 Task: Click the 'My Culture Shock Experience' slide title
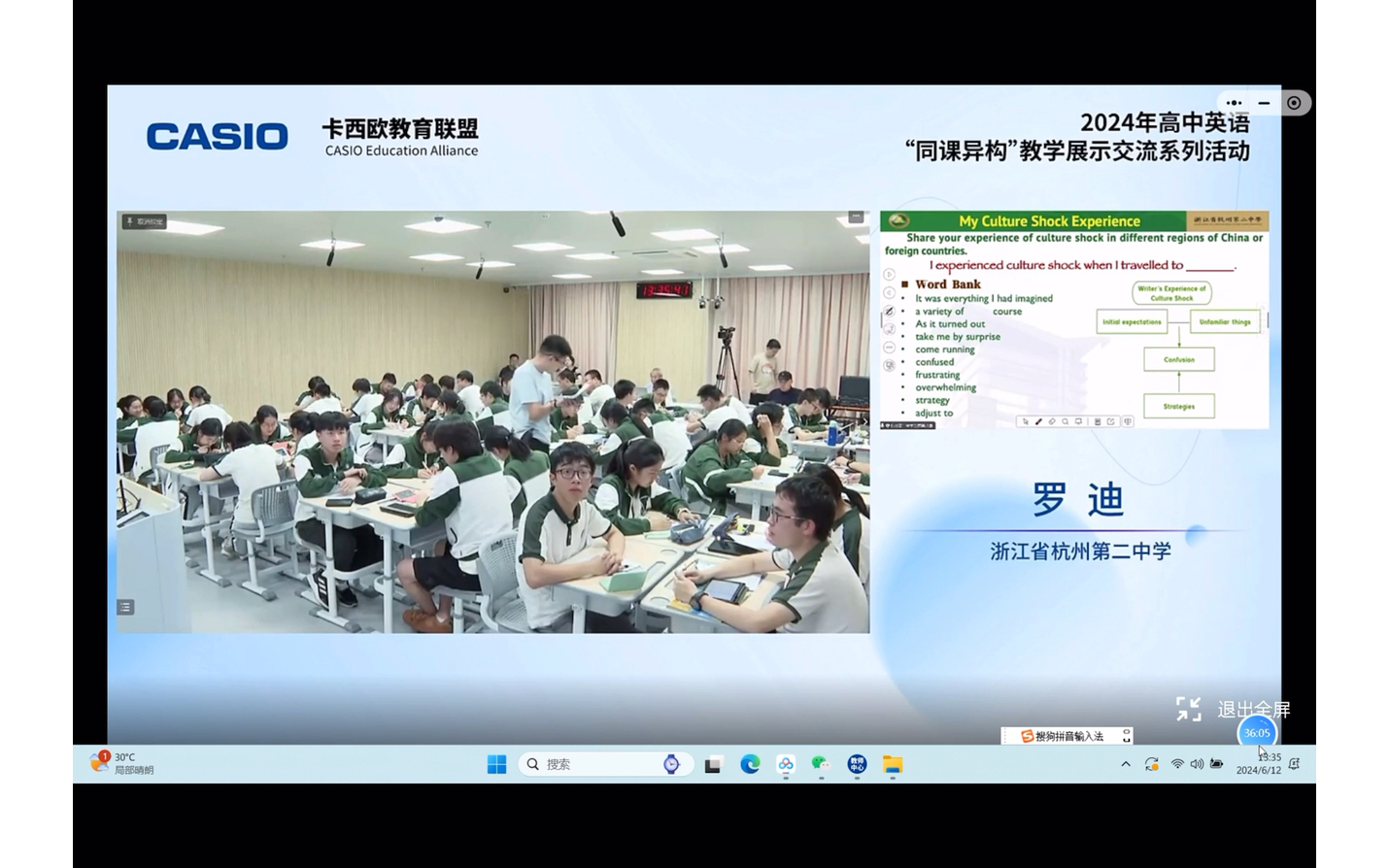tap(1050, 221)
